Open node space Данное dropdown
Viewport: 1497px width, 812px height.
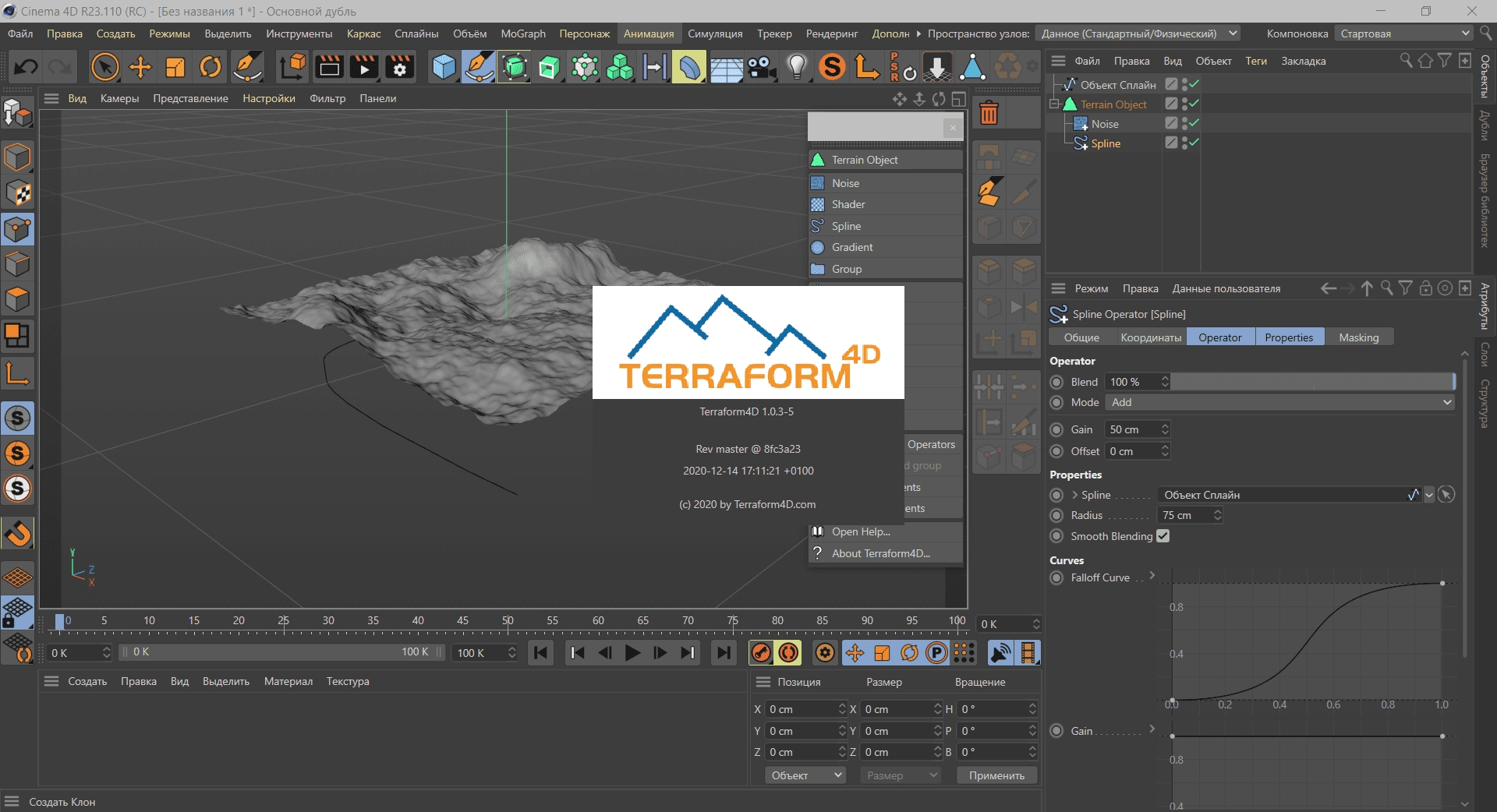point(1138,34)
